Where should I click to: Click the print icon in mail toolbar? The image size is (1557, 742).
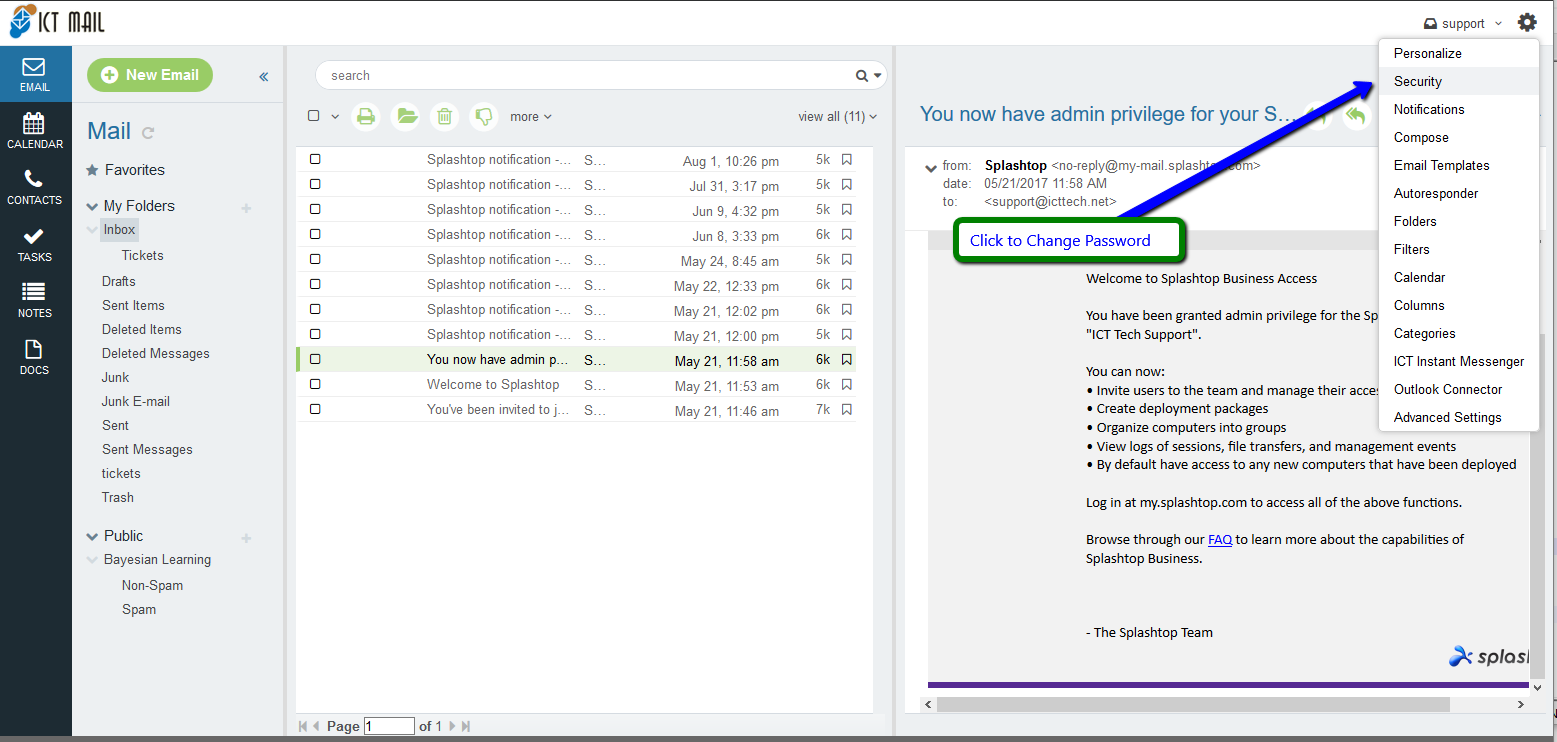point(366,116)
